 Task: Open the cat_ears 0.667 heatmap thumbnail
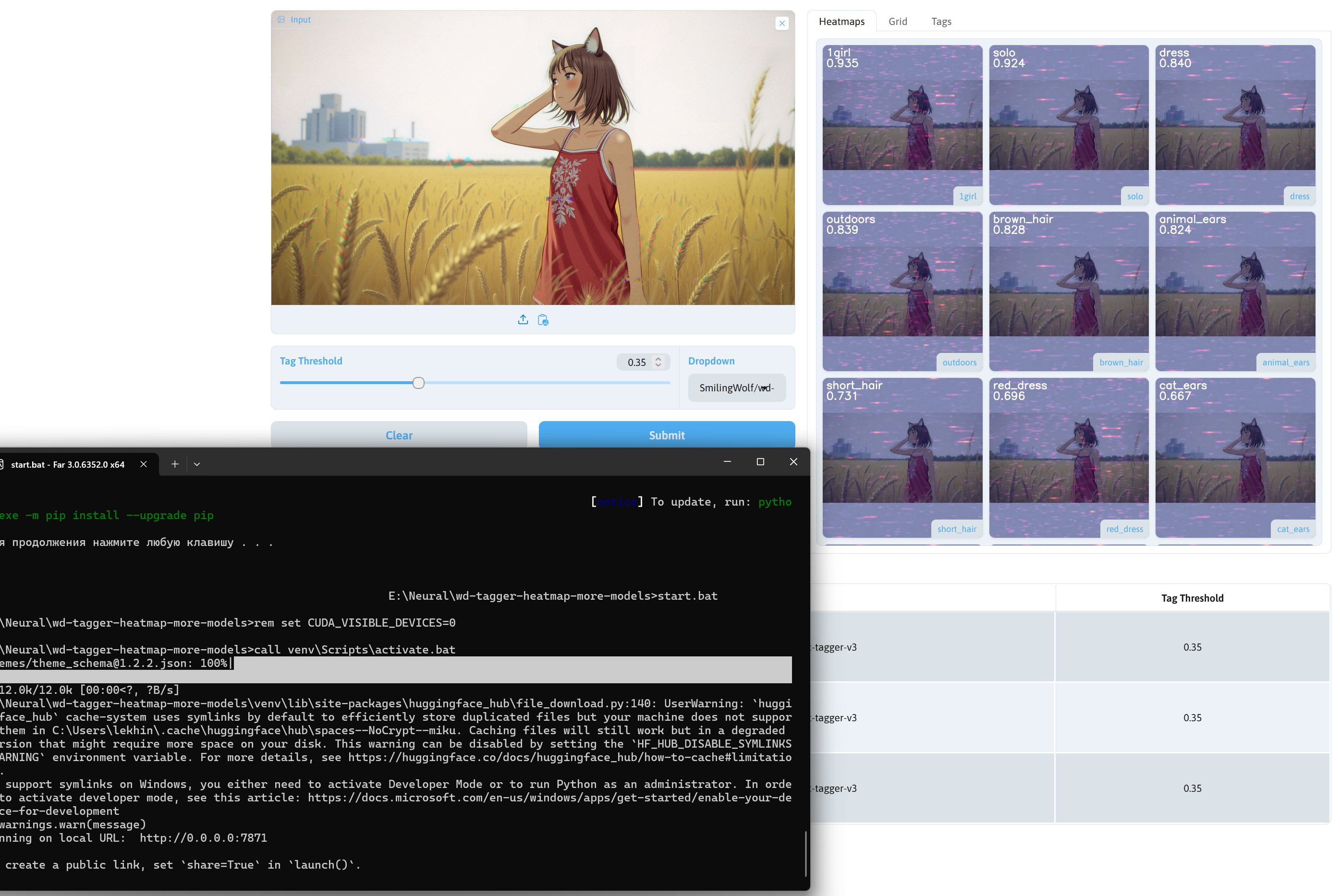[x=1235, y=458]
